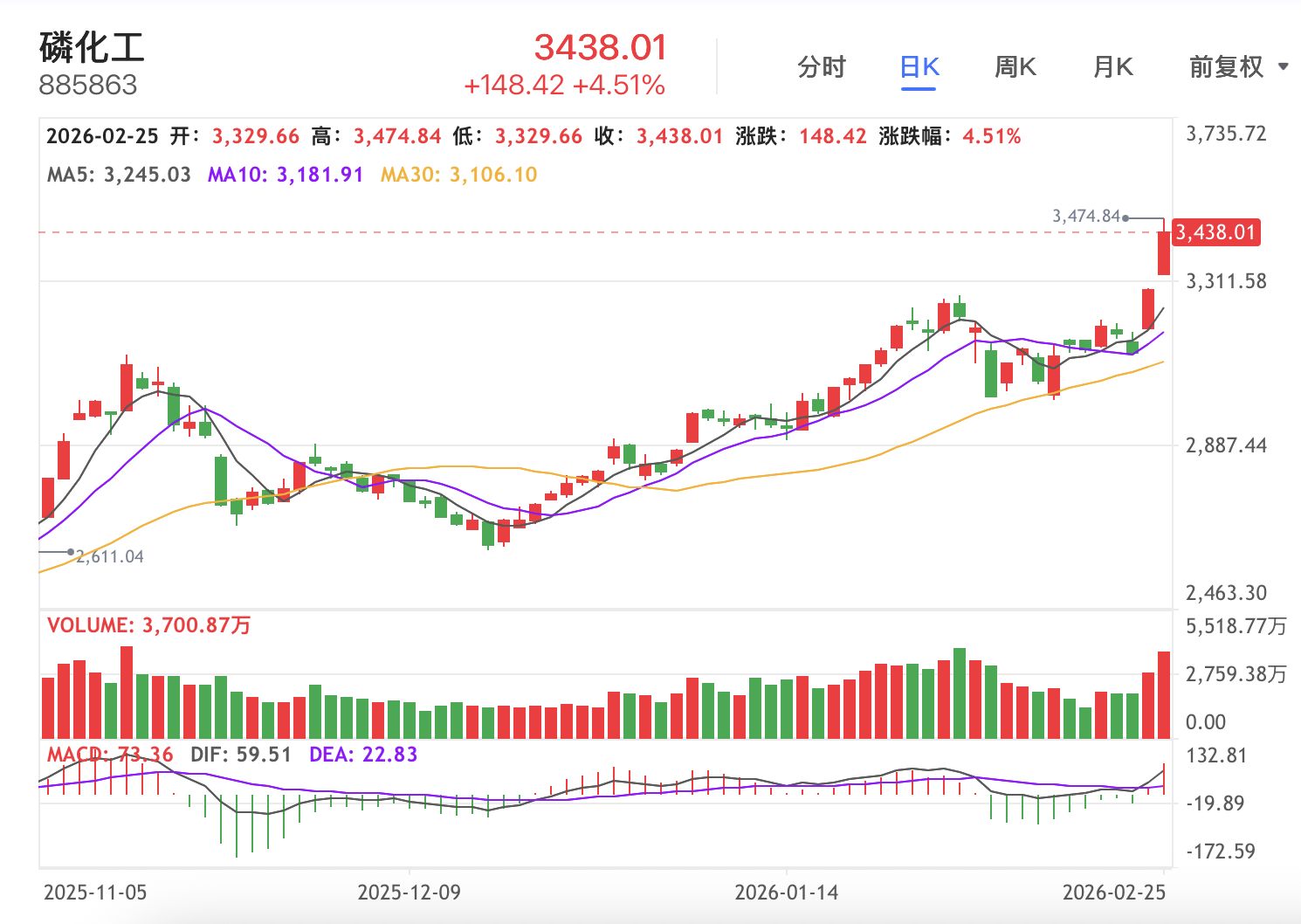The height and width of the screenshot is (924, 1301).
Task: Click the MACD indicator label
Action: 110,755
